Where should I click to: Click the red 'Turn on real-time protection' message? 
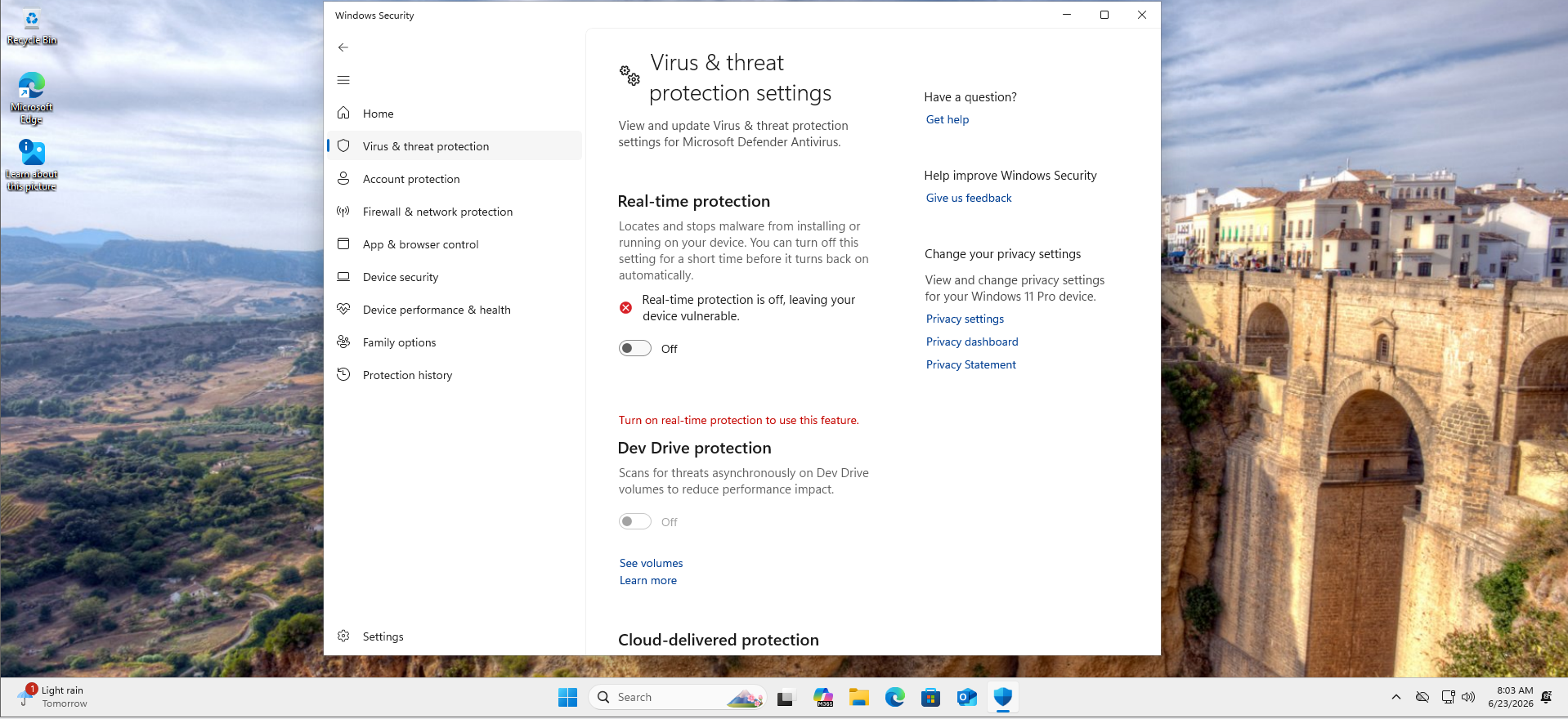(x=738, y=420)
